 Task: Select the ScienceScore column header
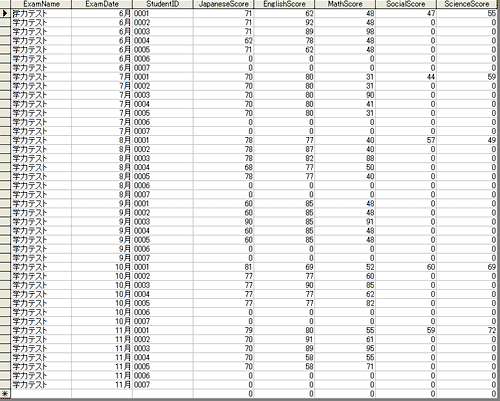pyautogui.click(x=467, y=4)
